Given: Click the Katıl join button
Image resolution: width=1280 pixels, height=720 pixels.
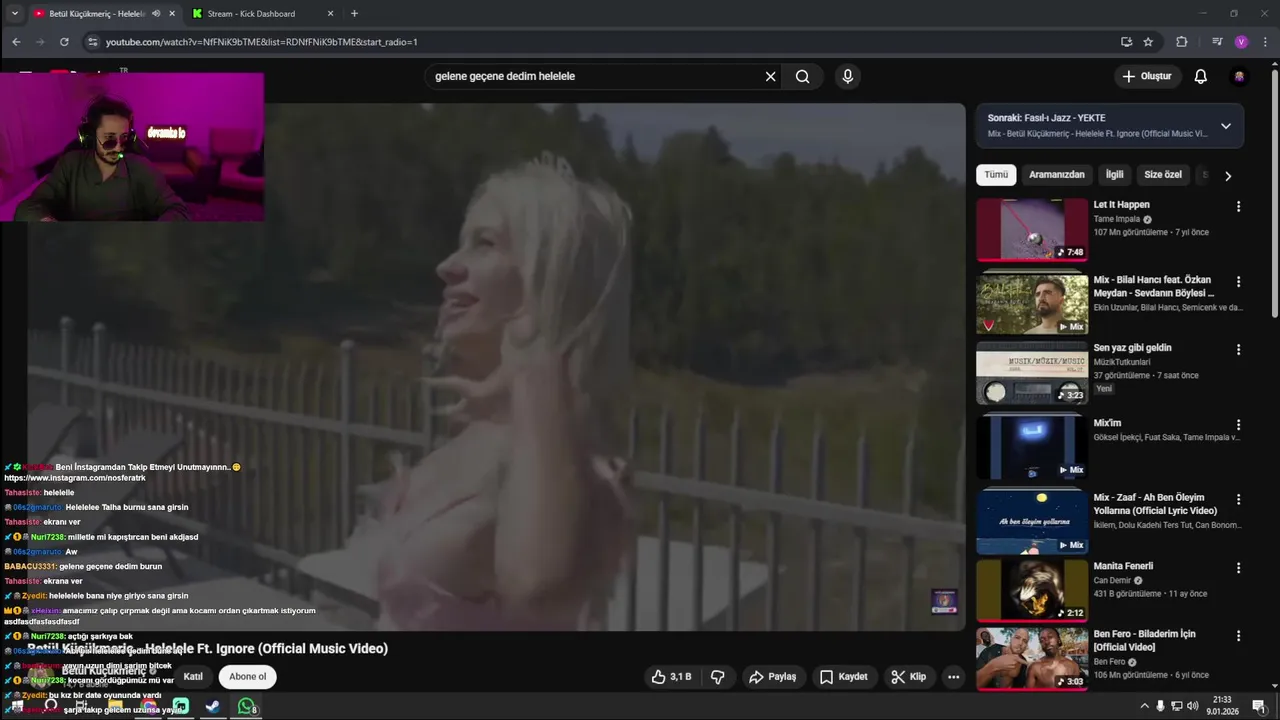Looking at the screenshot, I should 193,677.
